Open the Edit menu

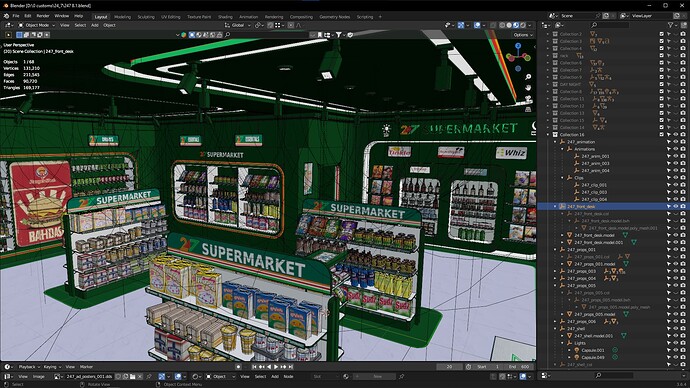pos(28,16)
